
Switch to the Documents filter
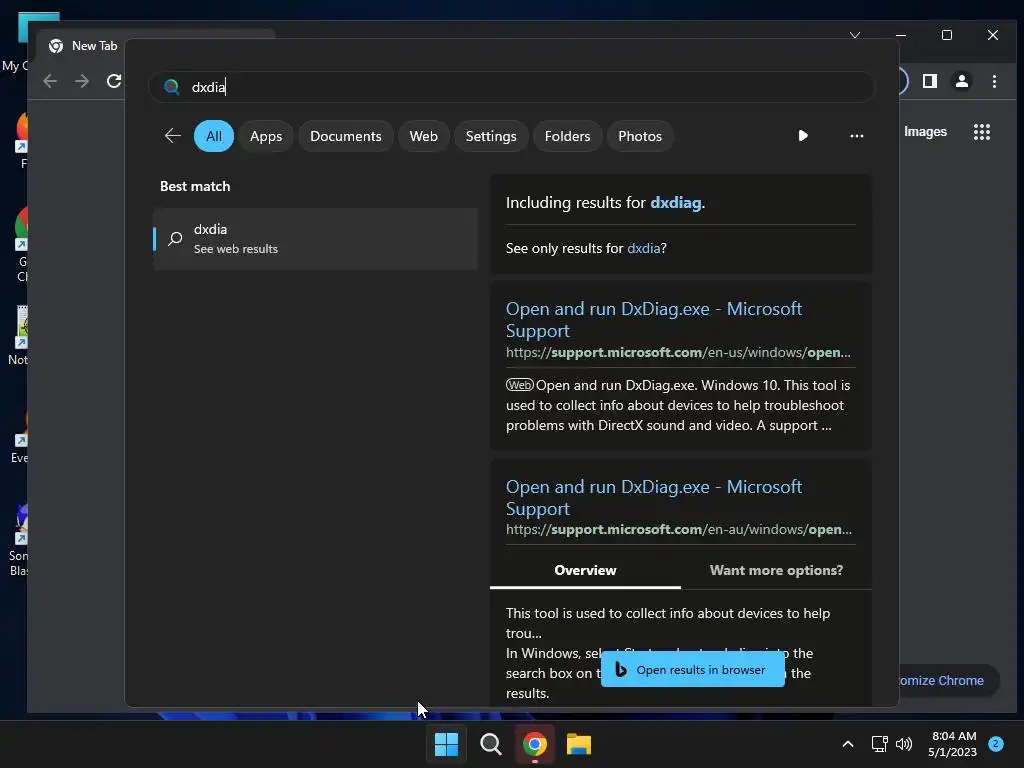[x=345, y=136]
